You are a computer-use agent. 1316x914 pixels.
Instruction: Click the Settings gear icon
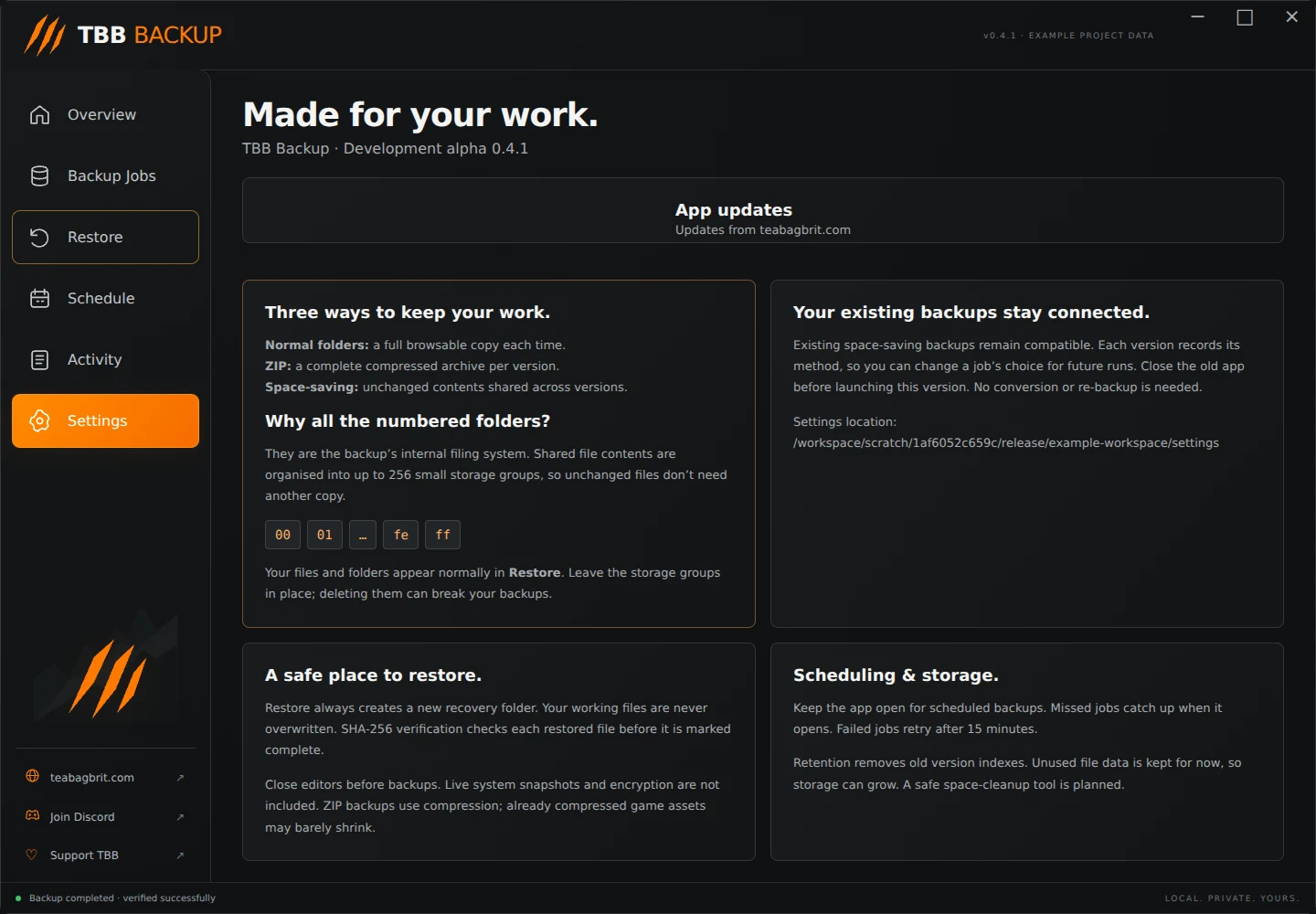(39, 420)
